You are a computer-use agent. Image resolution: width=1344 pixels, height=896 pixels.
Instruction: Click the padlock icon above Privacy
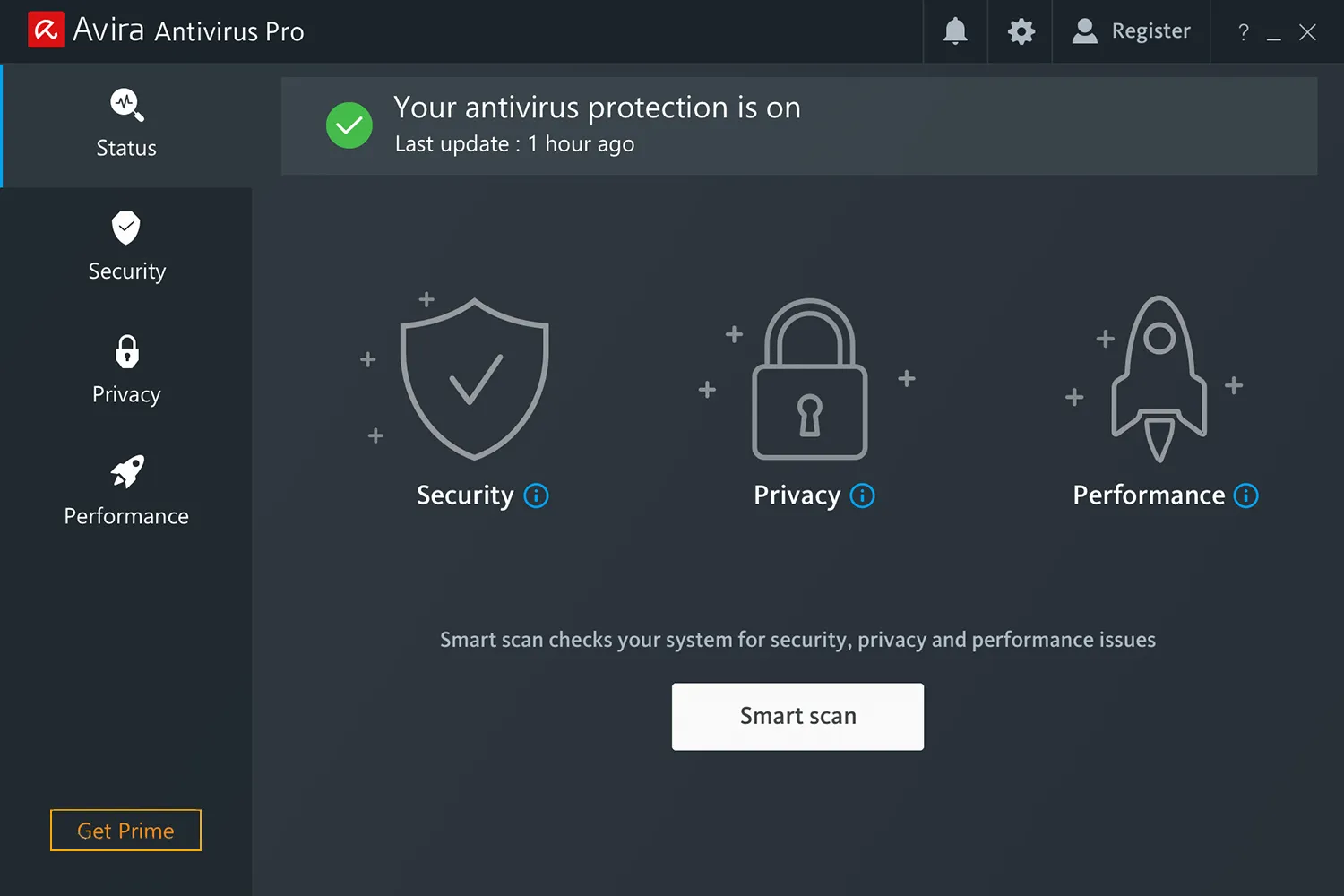point(810,381)
